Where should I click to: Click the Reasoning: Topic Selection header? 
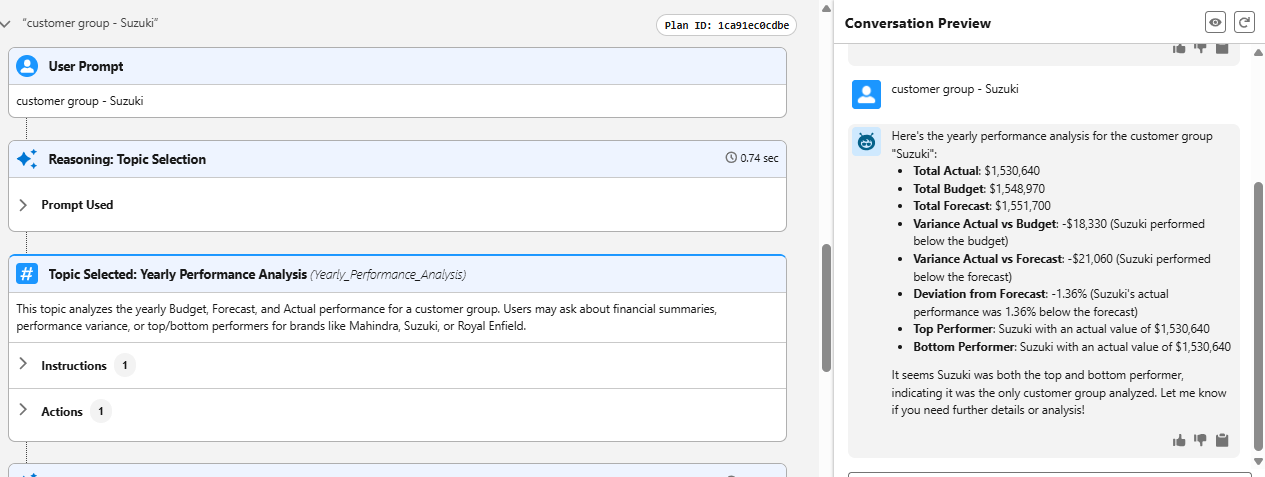pos(127,159)
